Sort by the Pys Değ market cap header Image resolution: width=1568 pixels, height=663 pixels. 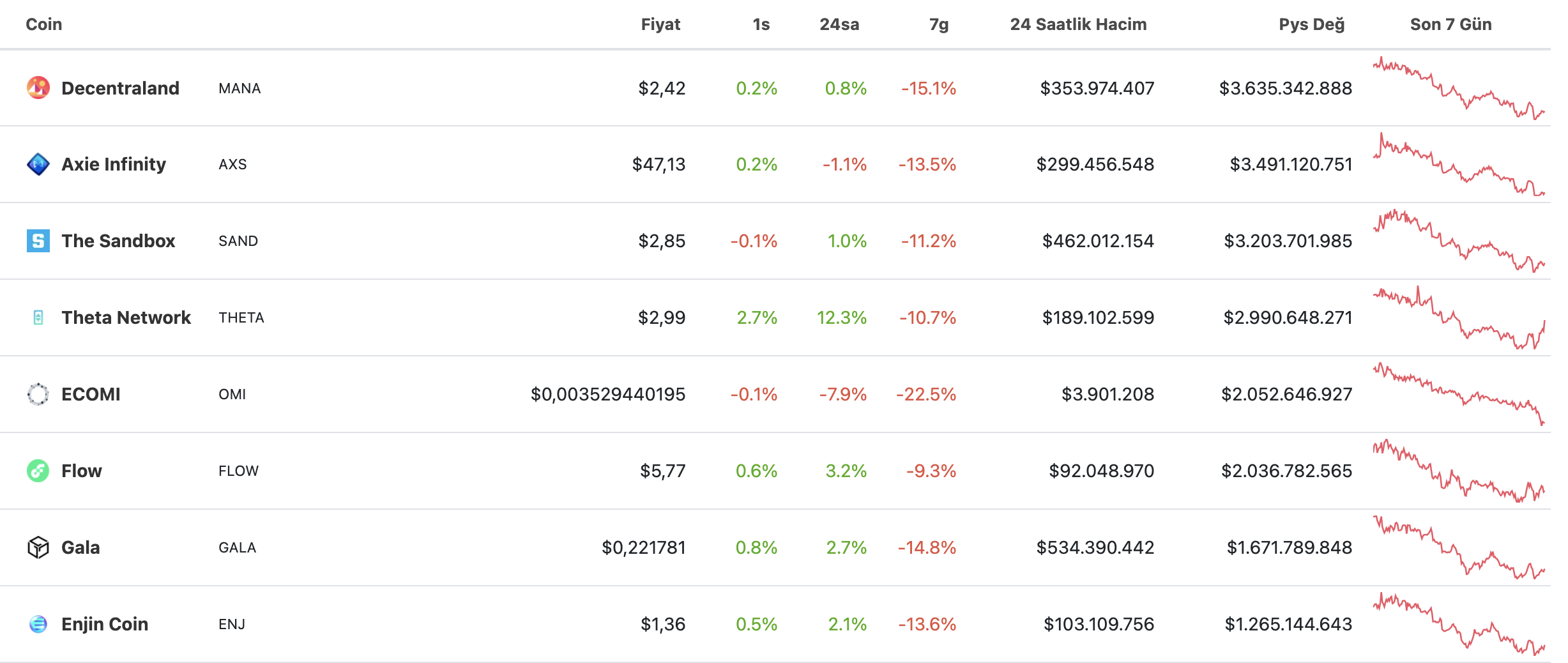click(1312, 24)
